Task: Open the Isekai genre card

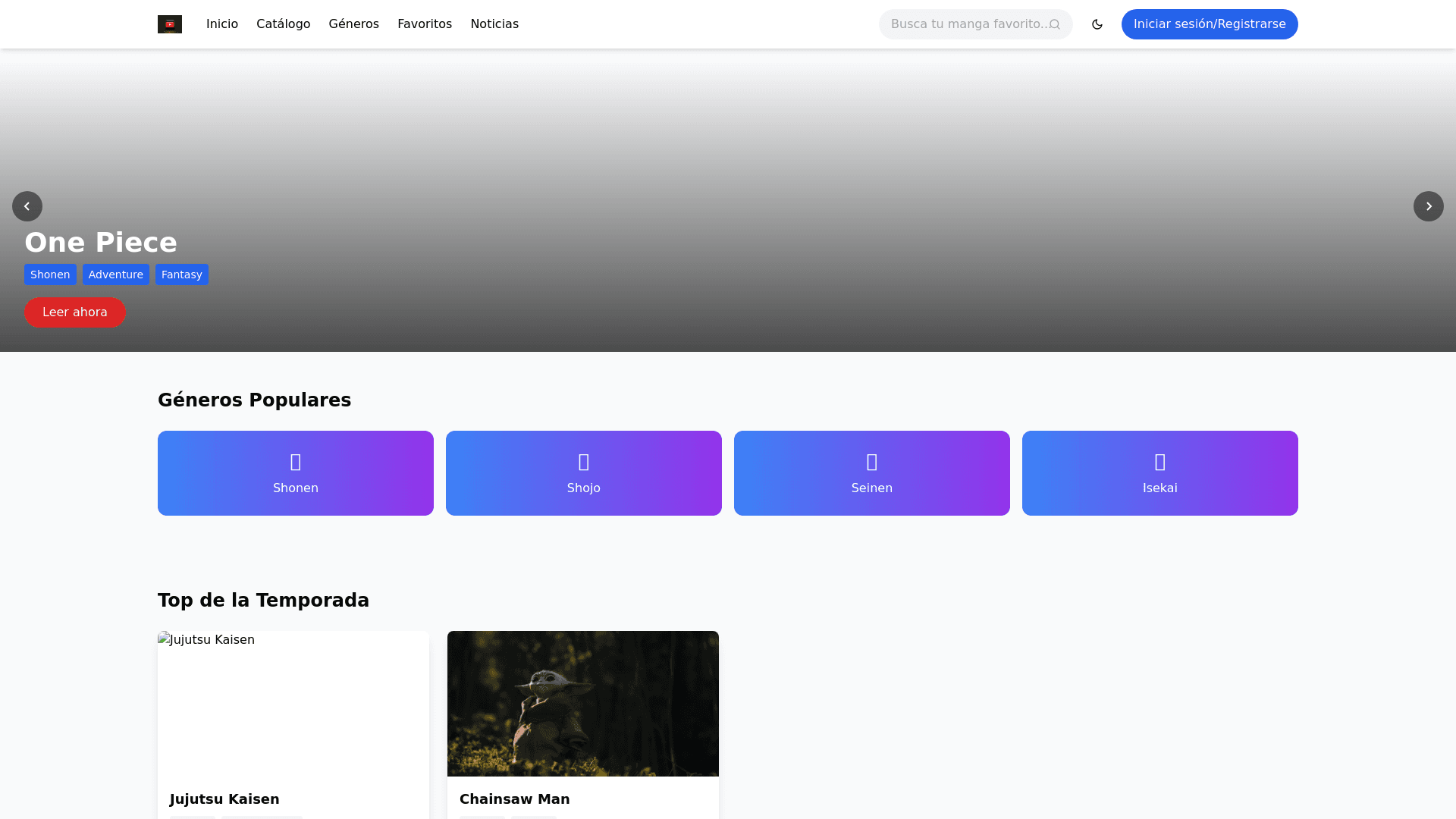Action: pyautogui.click(x=1160, y=473)
